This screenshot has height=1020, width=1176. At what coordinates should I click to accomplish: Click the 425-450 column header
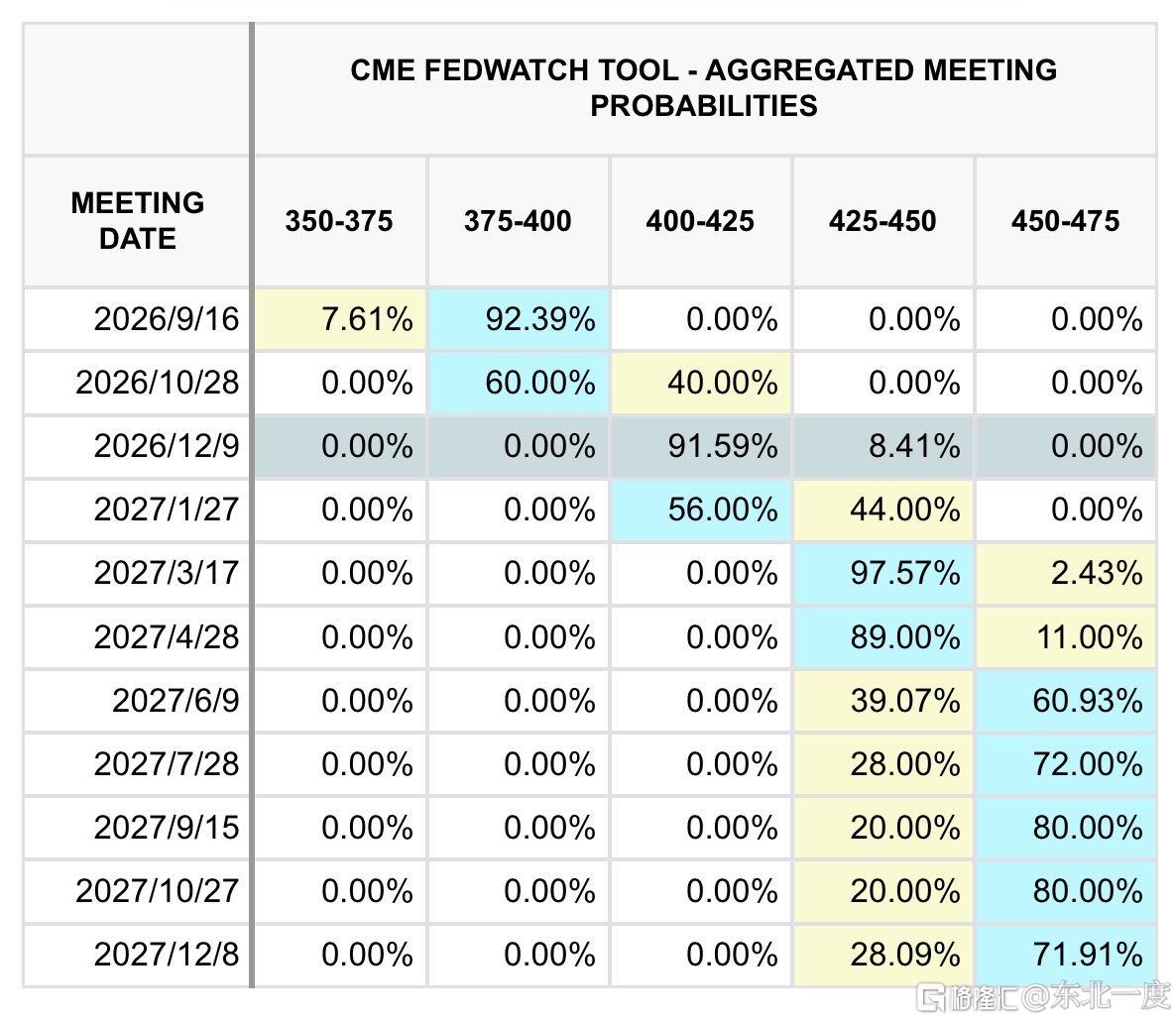882,221
